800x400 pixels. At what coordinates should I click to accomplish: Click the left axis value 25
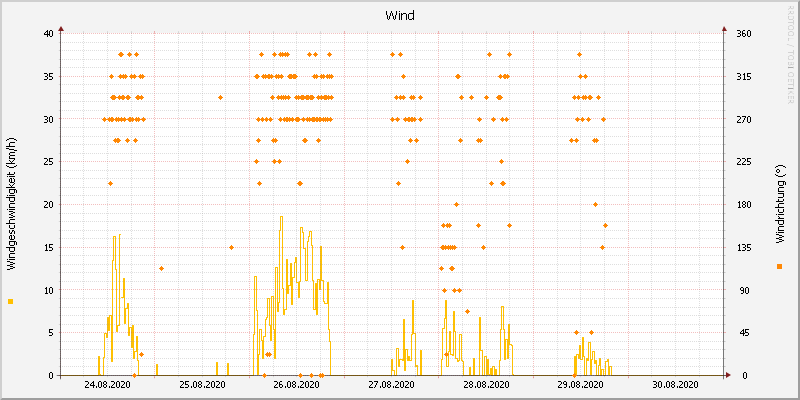(x=48, y=162)
